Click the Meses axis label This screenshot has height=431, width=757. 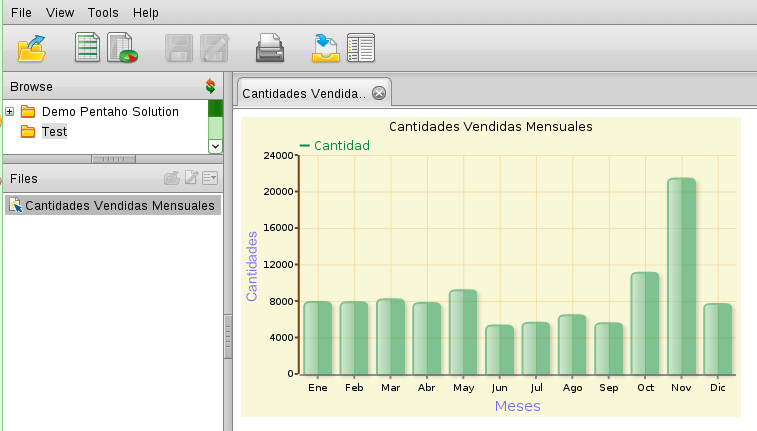coord(518,406)
